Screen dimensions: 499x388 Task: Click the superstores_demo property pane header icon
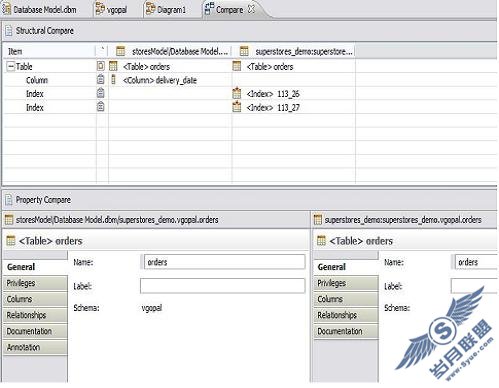(x=318, y=220)
